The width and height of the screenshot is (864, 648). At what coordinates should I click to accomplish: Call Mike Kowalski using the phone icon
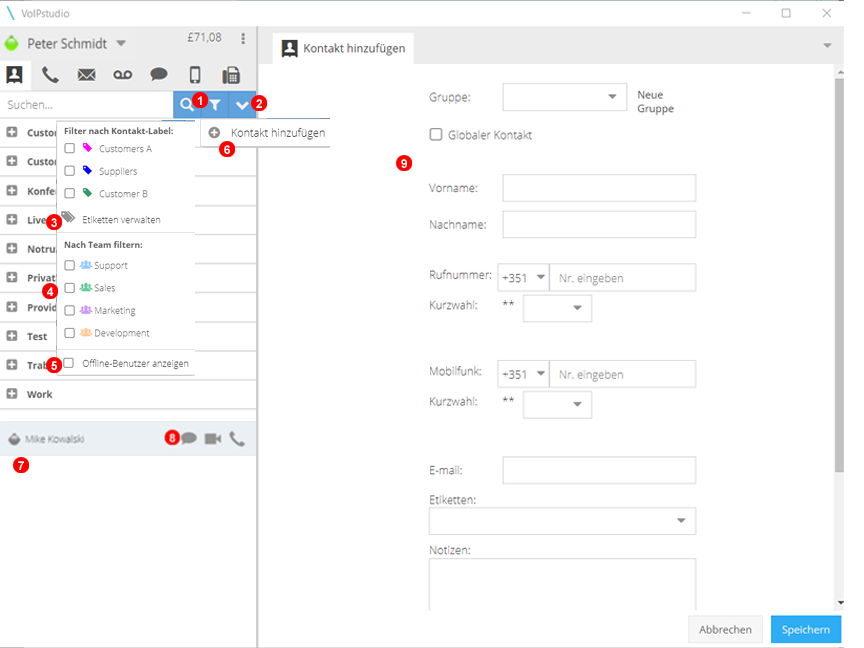point(237,438)
